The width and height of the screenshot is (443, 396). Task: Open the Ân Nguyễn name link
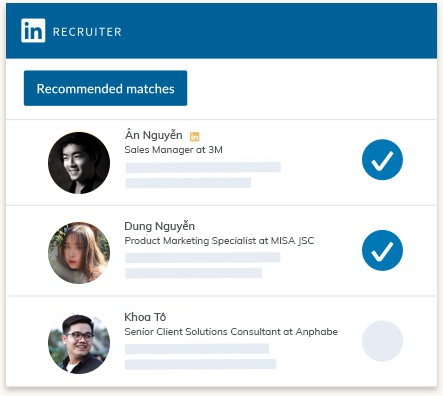(153, 135)
